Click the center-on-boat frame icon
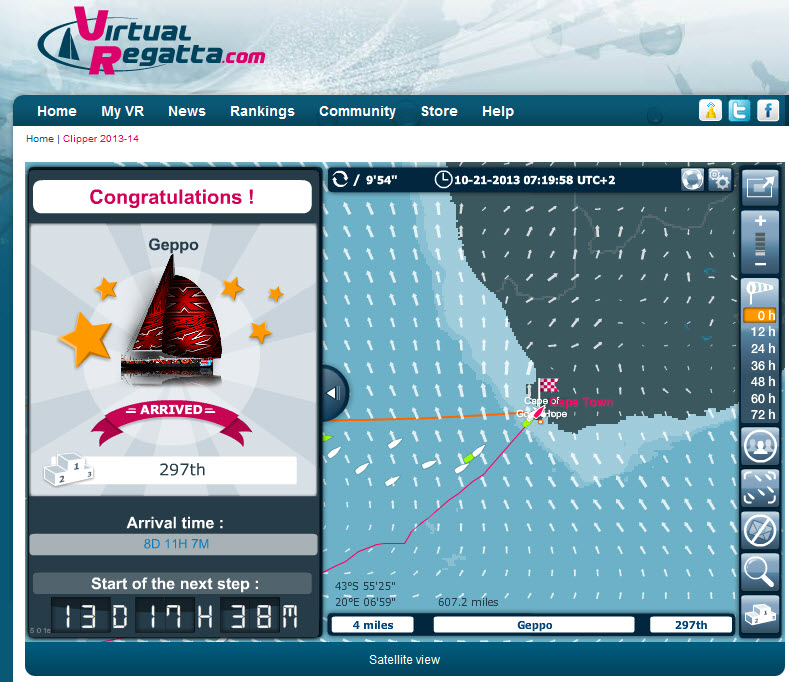Image resolution: width=789 pixels, height=682 pixels. (760, 488)
